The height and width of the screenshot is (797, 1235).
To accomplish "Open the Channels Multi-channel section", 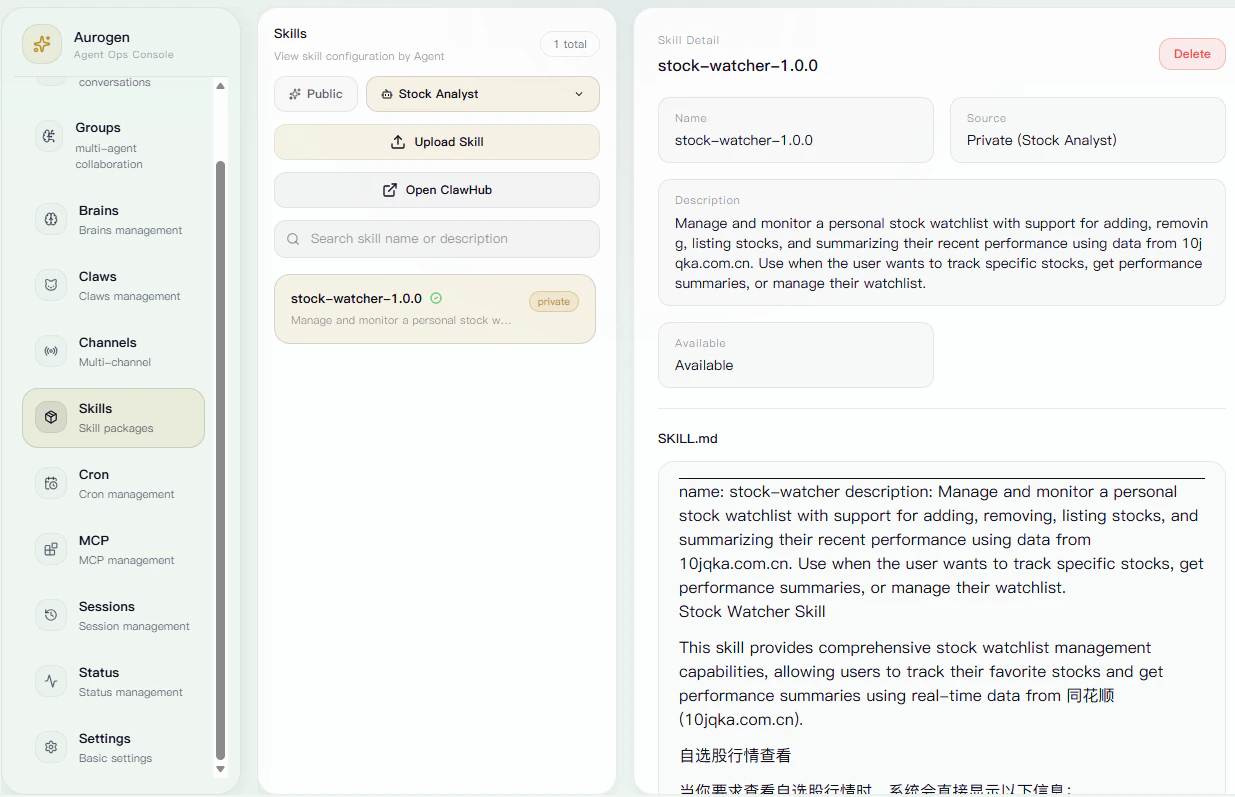I will (x=113, y=352).
